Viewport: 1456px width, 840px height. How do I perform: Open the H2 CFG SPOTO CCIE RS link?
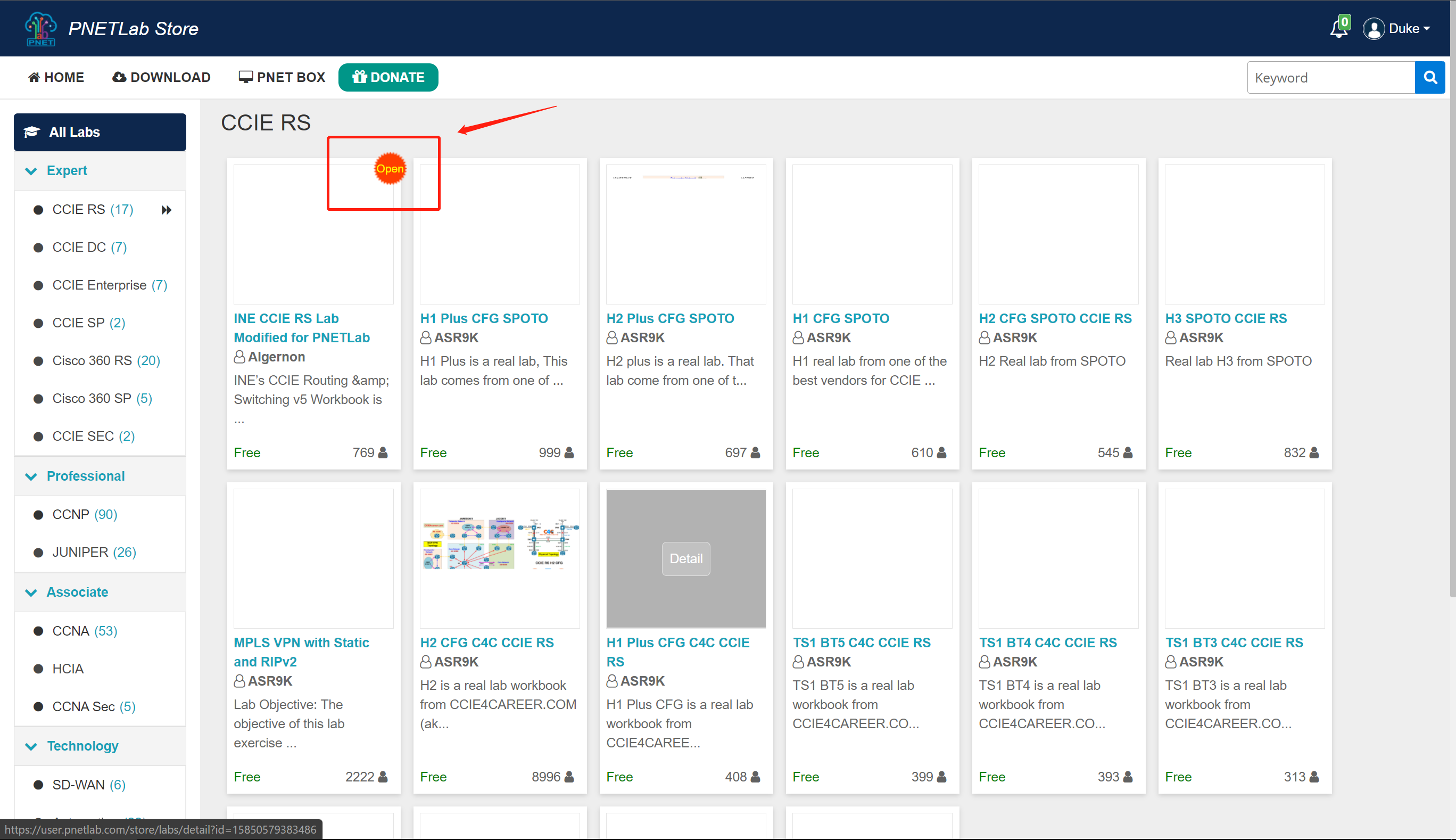(x=1055, y=318)
